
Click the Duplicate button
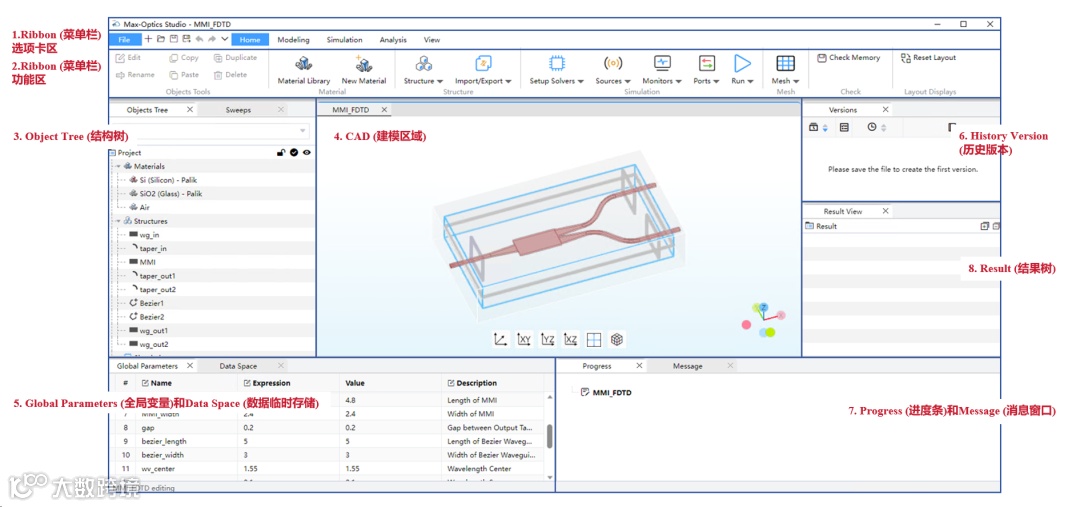(236, 58)
